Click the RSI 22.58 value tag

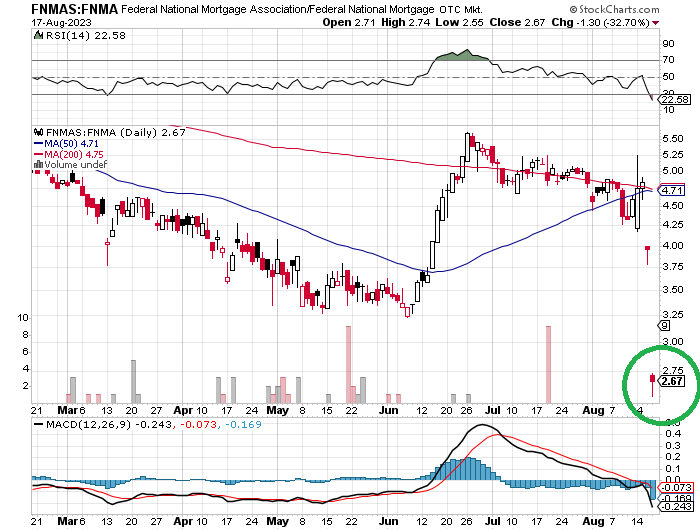[675, 99]
